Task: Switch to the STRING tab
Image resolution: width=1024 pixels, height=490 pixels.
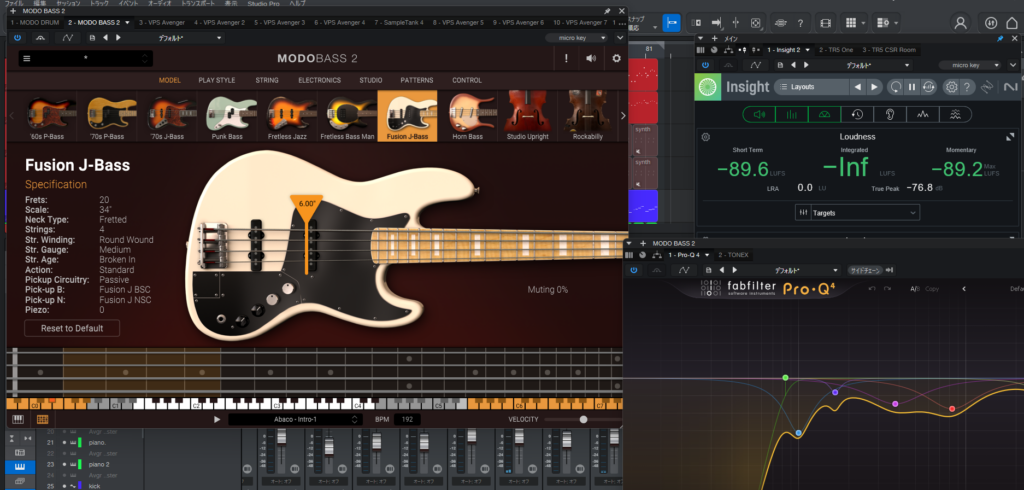Action: 267,80
